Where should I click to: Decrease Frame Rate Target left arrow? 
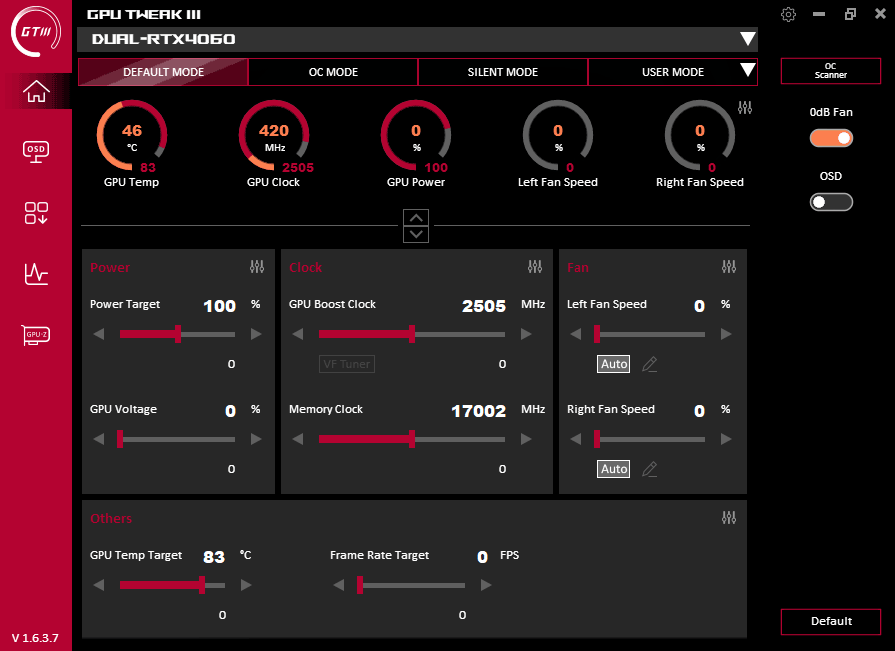[338, 585]
